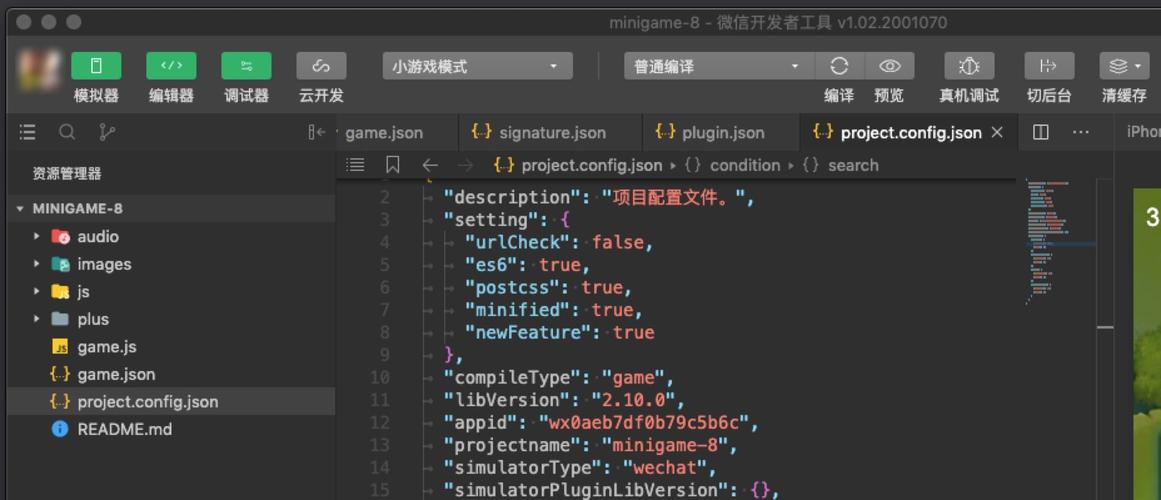Click the "compileType" key text

[x=512, y=378]
